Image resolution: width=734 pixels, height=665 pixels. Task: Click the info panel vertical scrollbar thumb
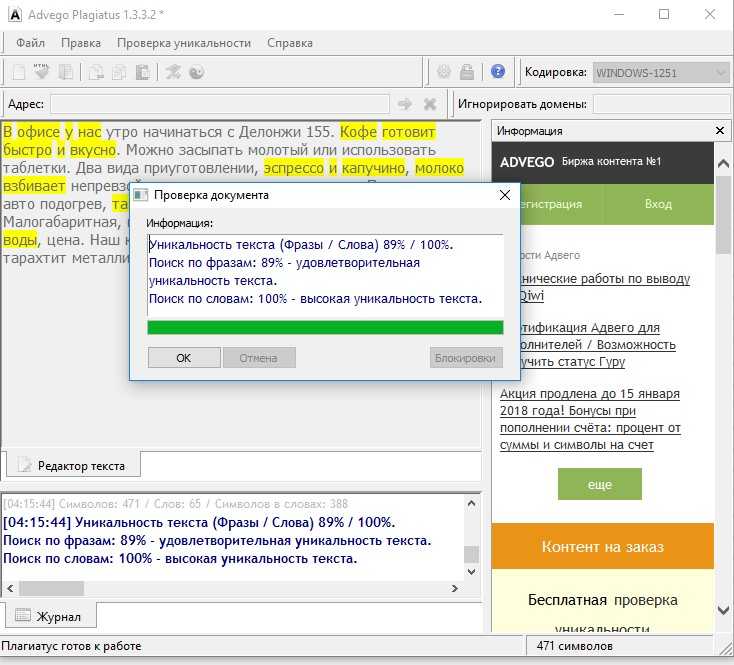click(x=723, y=214)
